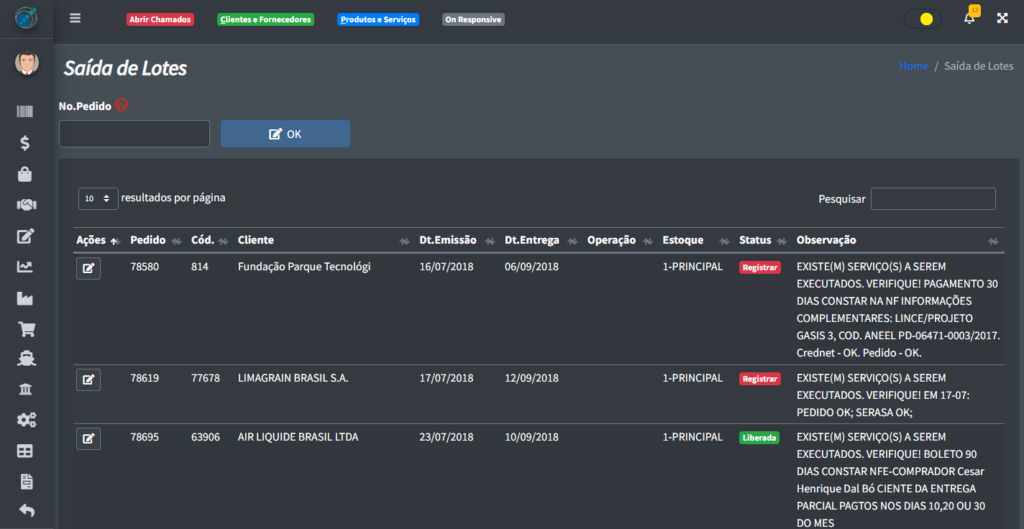Open the results per page dropdown

point(98,199)
